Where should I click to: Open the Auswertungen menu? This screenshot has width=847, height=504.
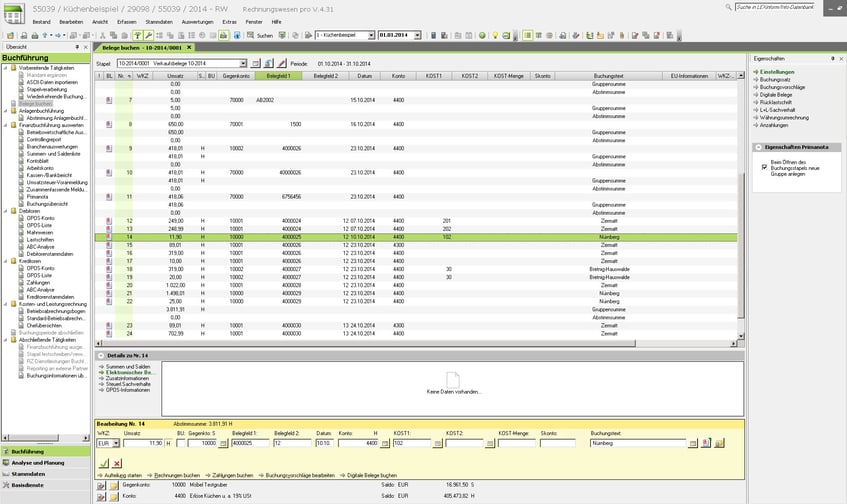pyautogui.click(x=198, y=22)
